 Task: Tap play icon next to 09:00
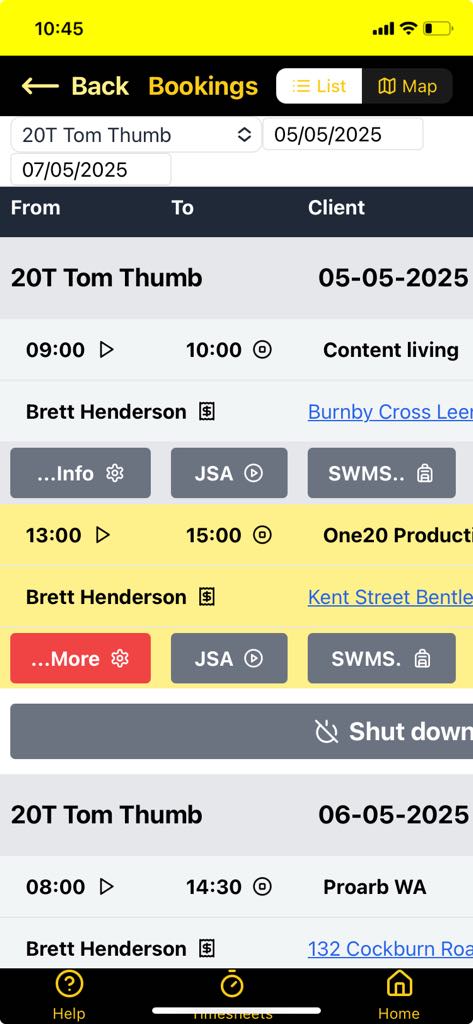pyautogui.click(x=106, y=350)
